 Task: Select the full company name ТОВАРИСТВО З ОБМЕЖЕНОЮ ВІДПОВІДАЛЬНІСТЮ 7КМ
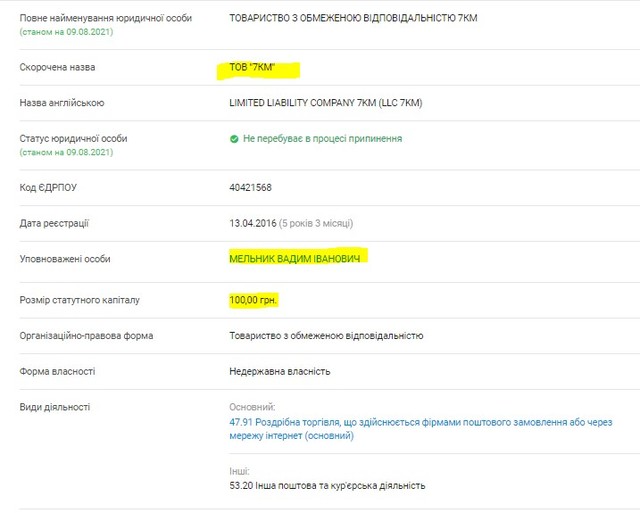(353, 17)
